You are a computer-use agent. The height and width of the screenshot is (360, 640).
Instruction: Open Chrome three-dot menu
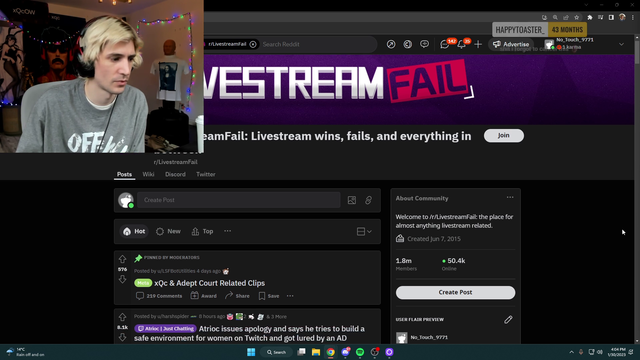633,17
